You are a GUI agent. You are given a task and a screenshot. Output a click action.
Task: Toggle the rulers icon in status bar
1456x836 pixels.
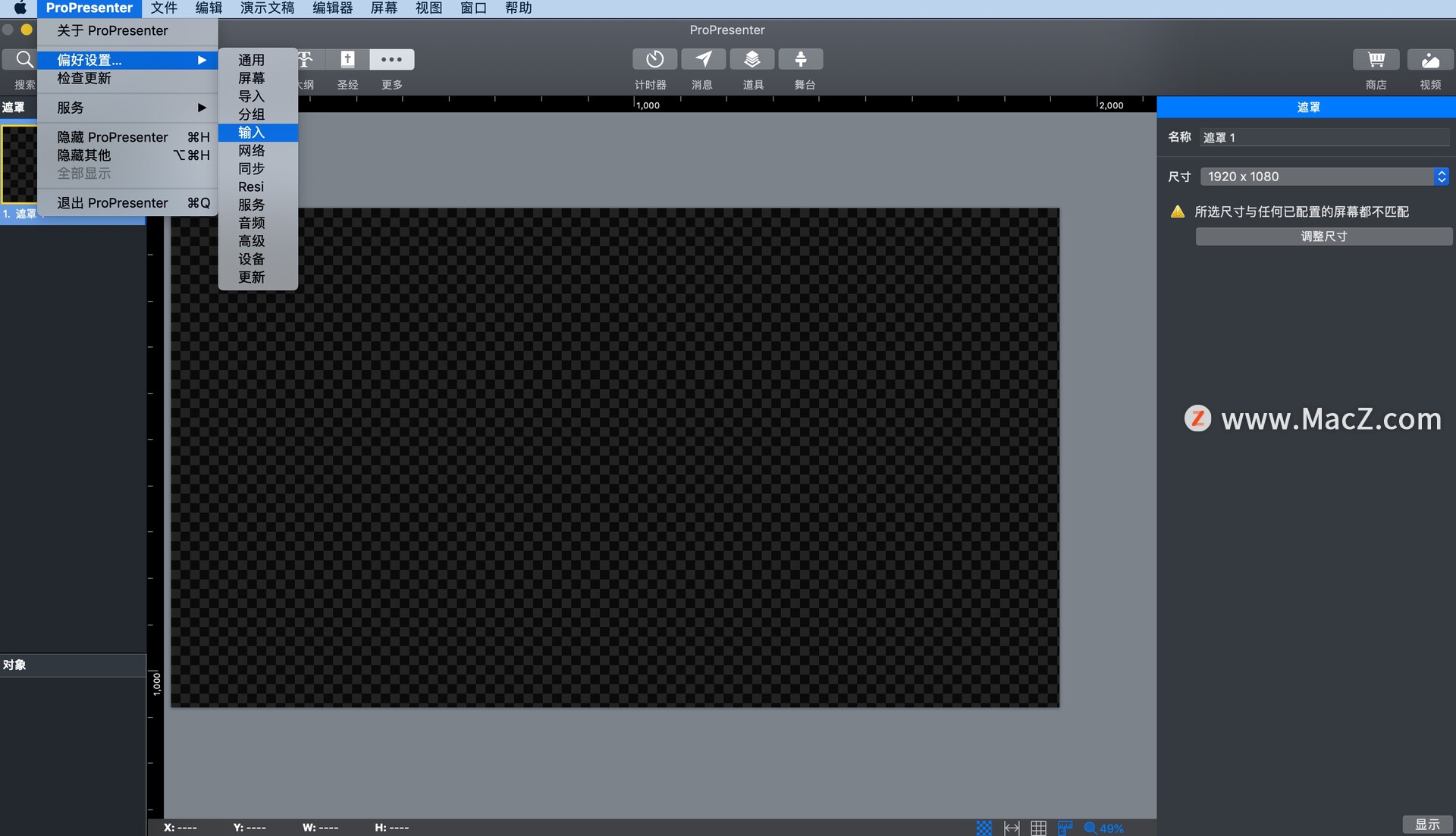[1065, 828]
